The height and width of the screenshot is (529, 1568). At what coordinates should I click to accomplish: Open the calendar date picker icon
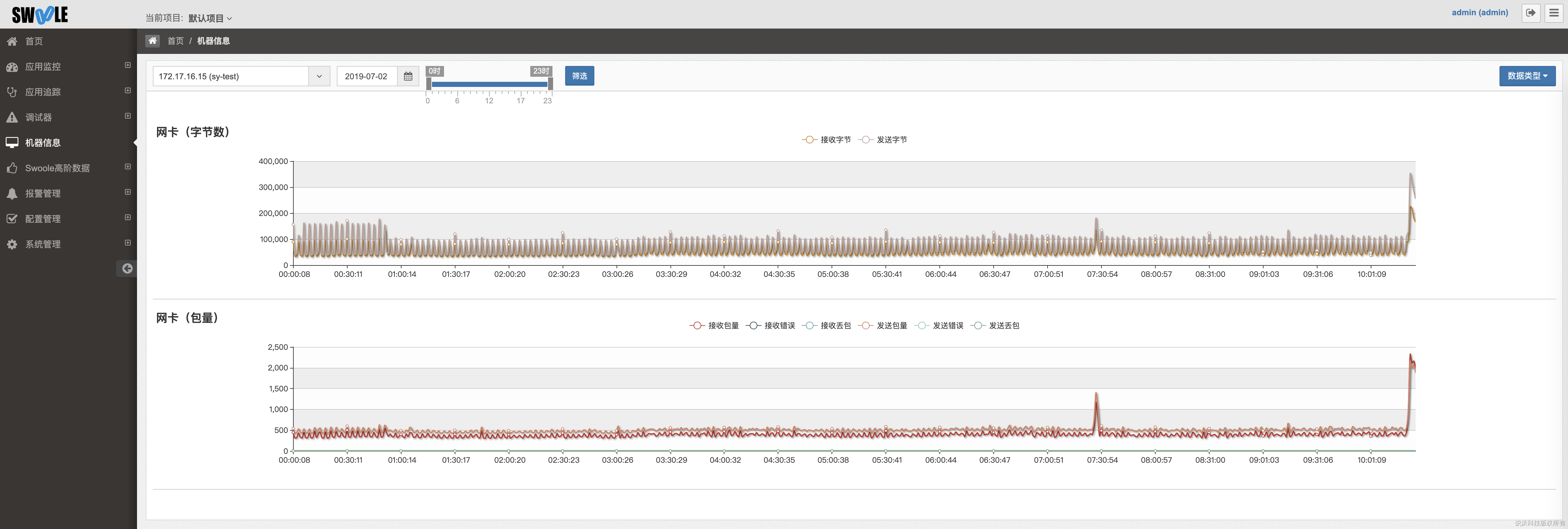coord(408,76)
